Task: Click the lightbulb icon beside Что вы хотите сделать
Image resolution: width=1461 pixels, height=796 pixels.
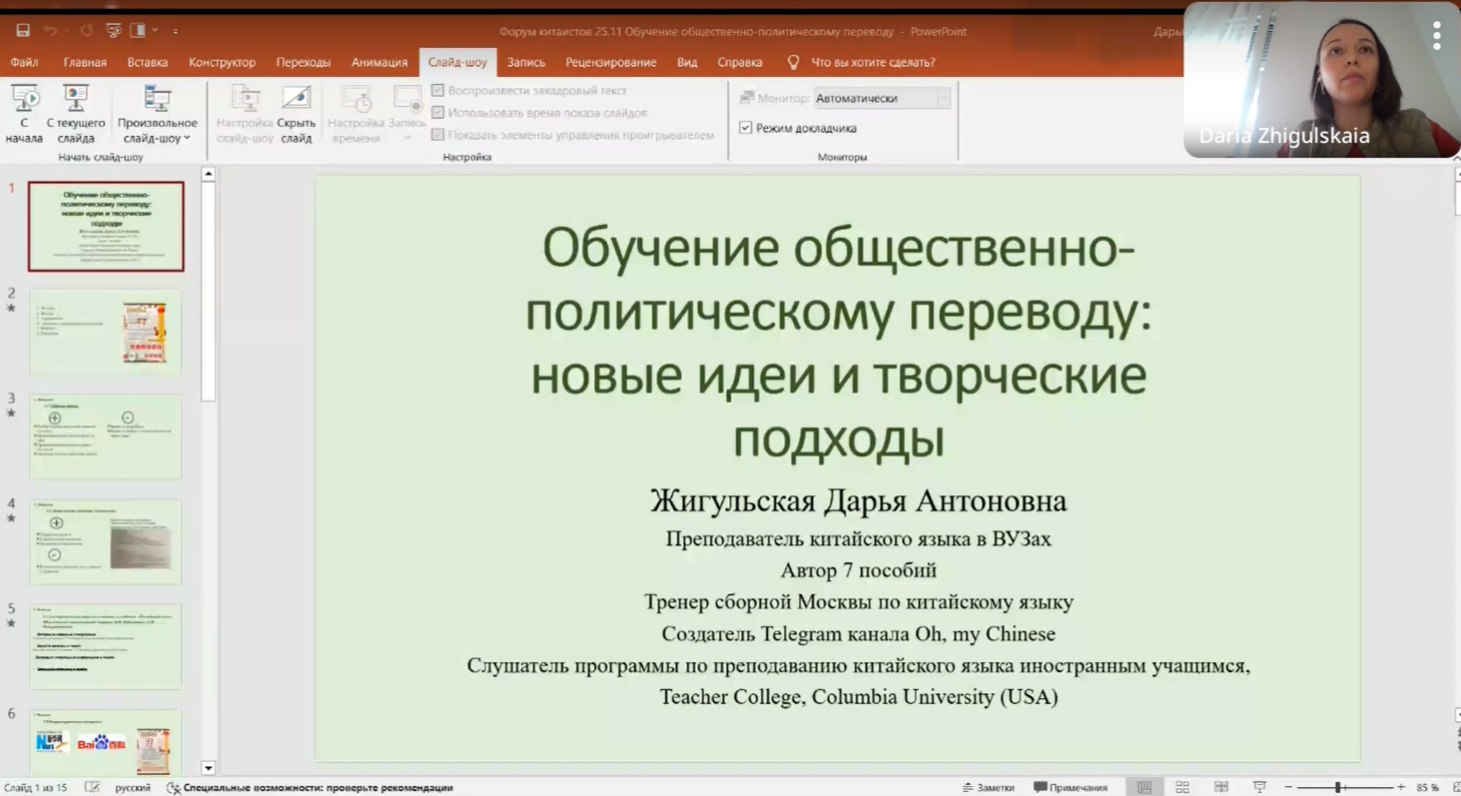Action: [x=793, y=62]
